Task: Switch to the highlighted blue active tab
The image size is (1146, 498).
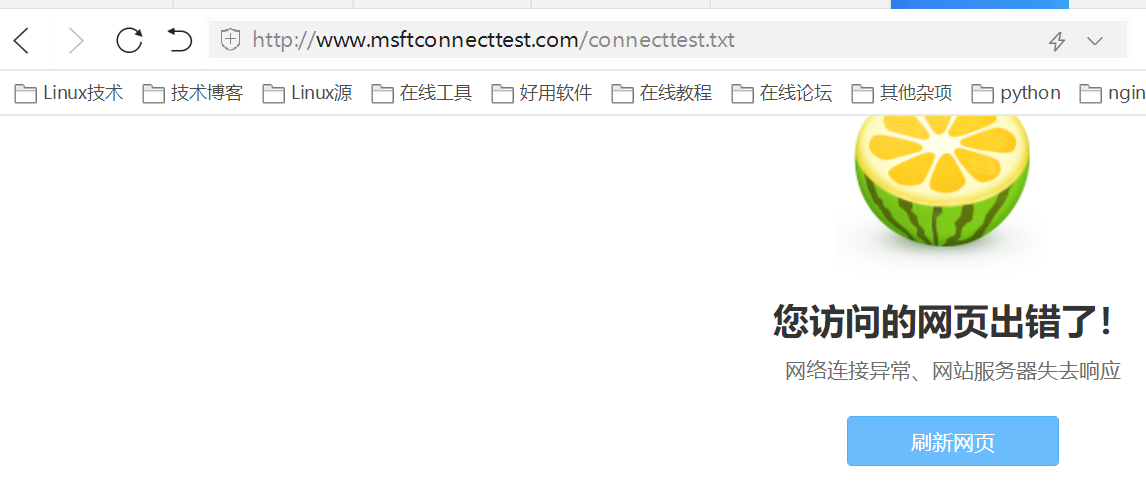Action: pos(979,4)
